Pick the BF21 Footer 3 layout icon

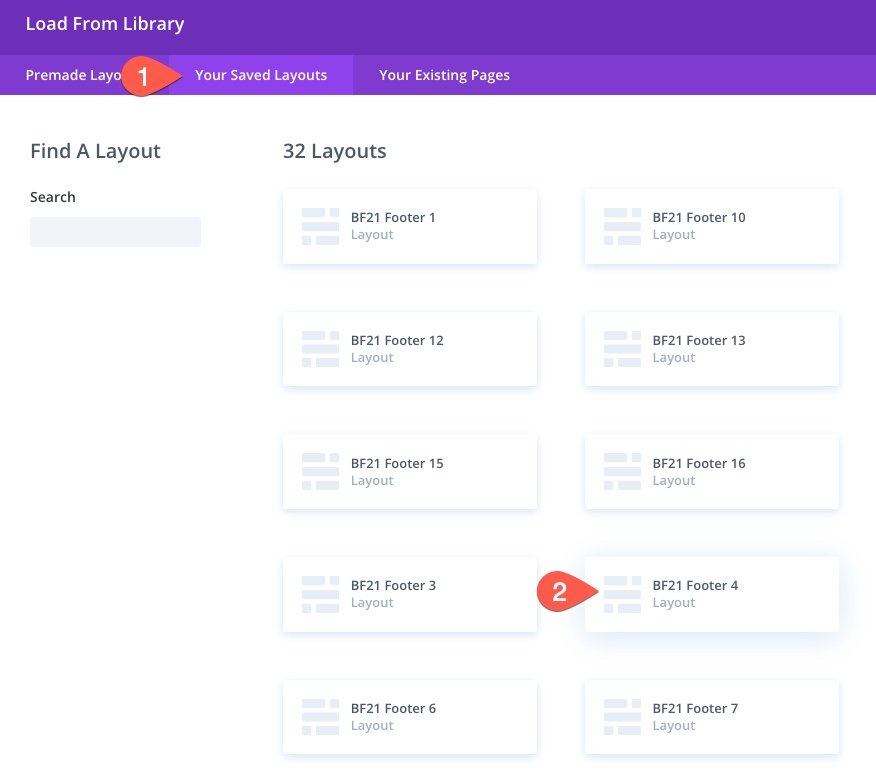coord(321,594)
